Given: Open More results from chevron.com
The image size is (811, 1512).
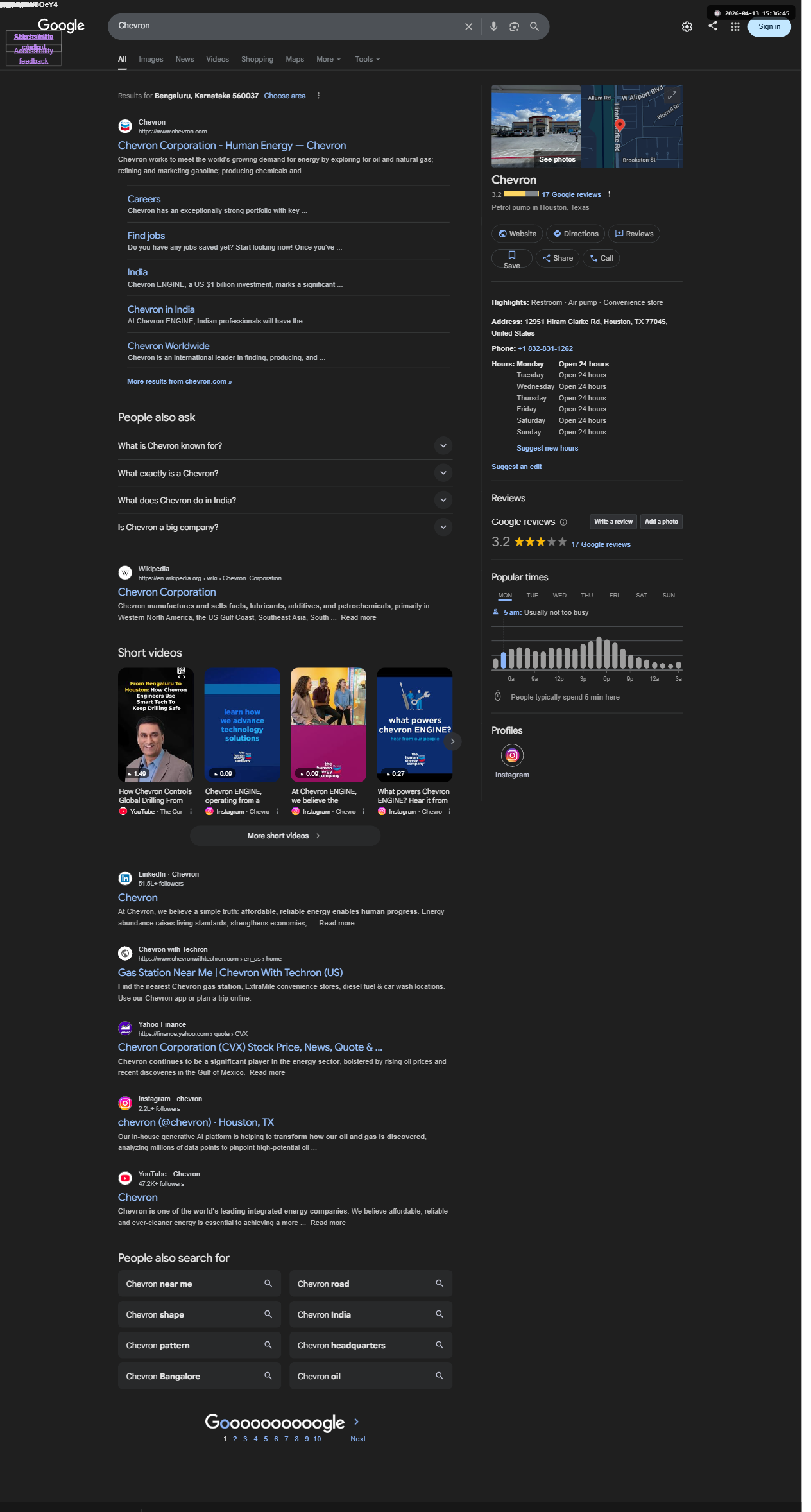Looking at the screenshot, I should [180, 381].
